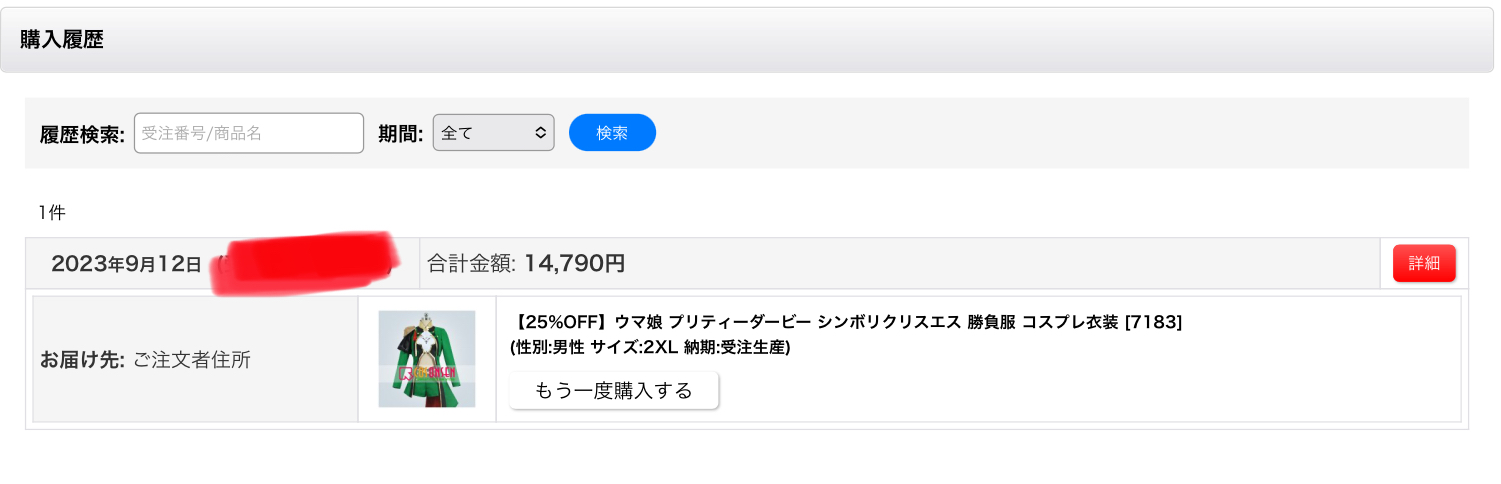Click the 14,790円 total amount

coord(575,264)
